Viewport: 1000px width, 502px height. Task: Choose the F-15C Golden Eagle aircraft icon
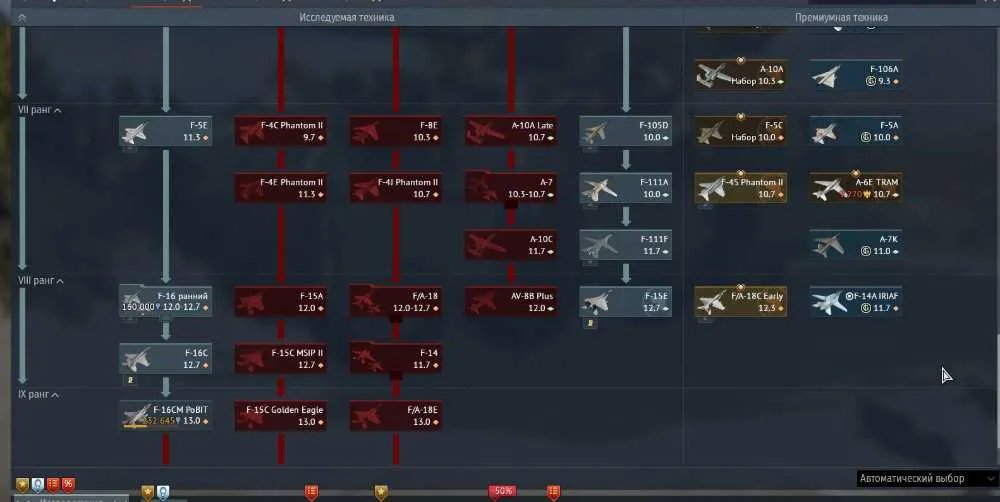(x=250, y=416)
